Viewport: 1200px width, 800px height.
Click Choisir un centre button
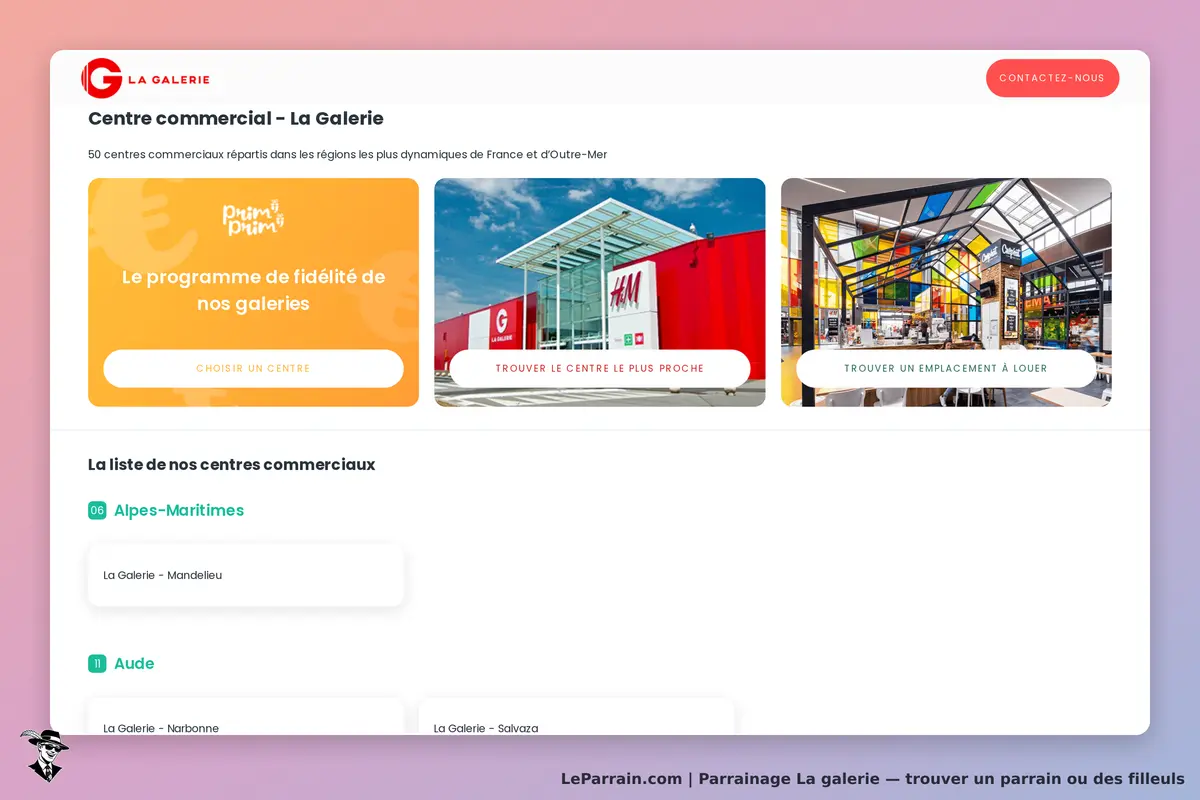coord(253,369)
